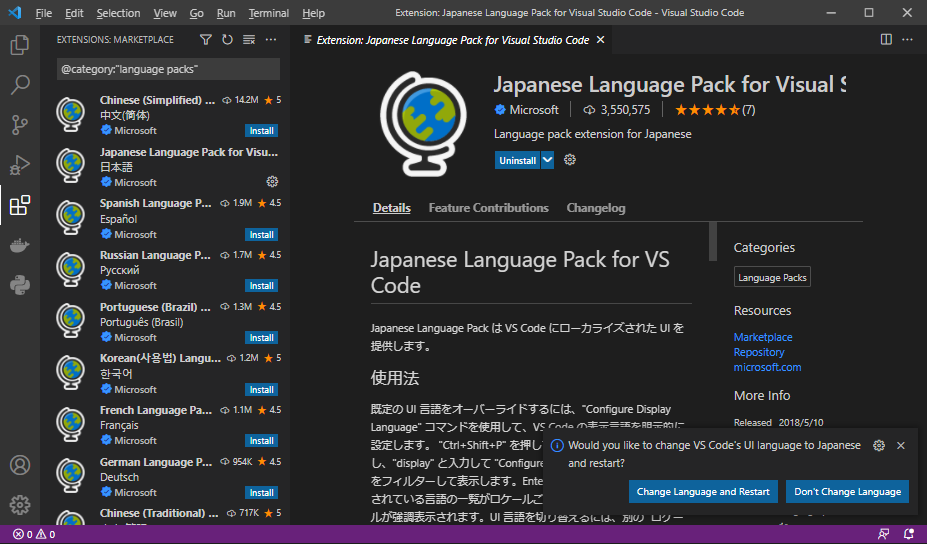Open the microsoft.com link
The height and width of the screenshot is (544, 927).
click(767, 367)
